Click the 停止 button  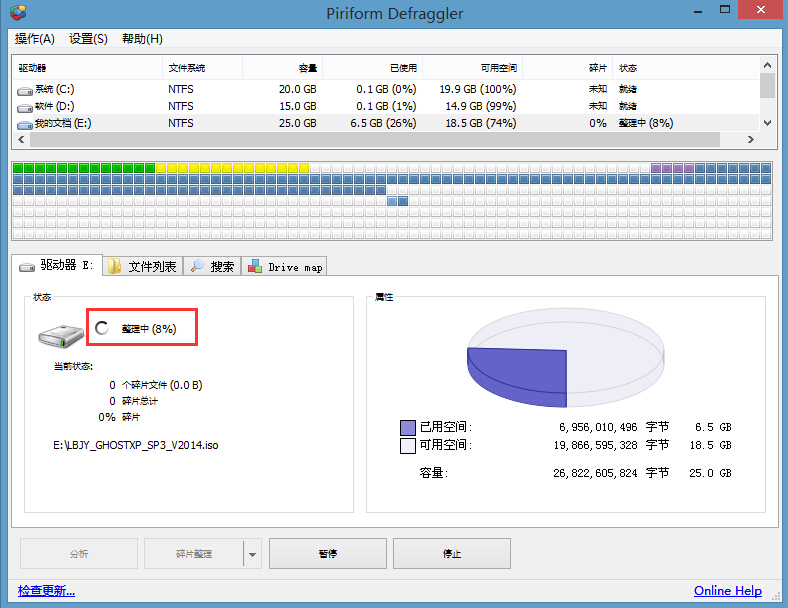pos(452,553)
